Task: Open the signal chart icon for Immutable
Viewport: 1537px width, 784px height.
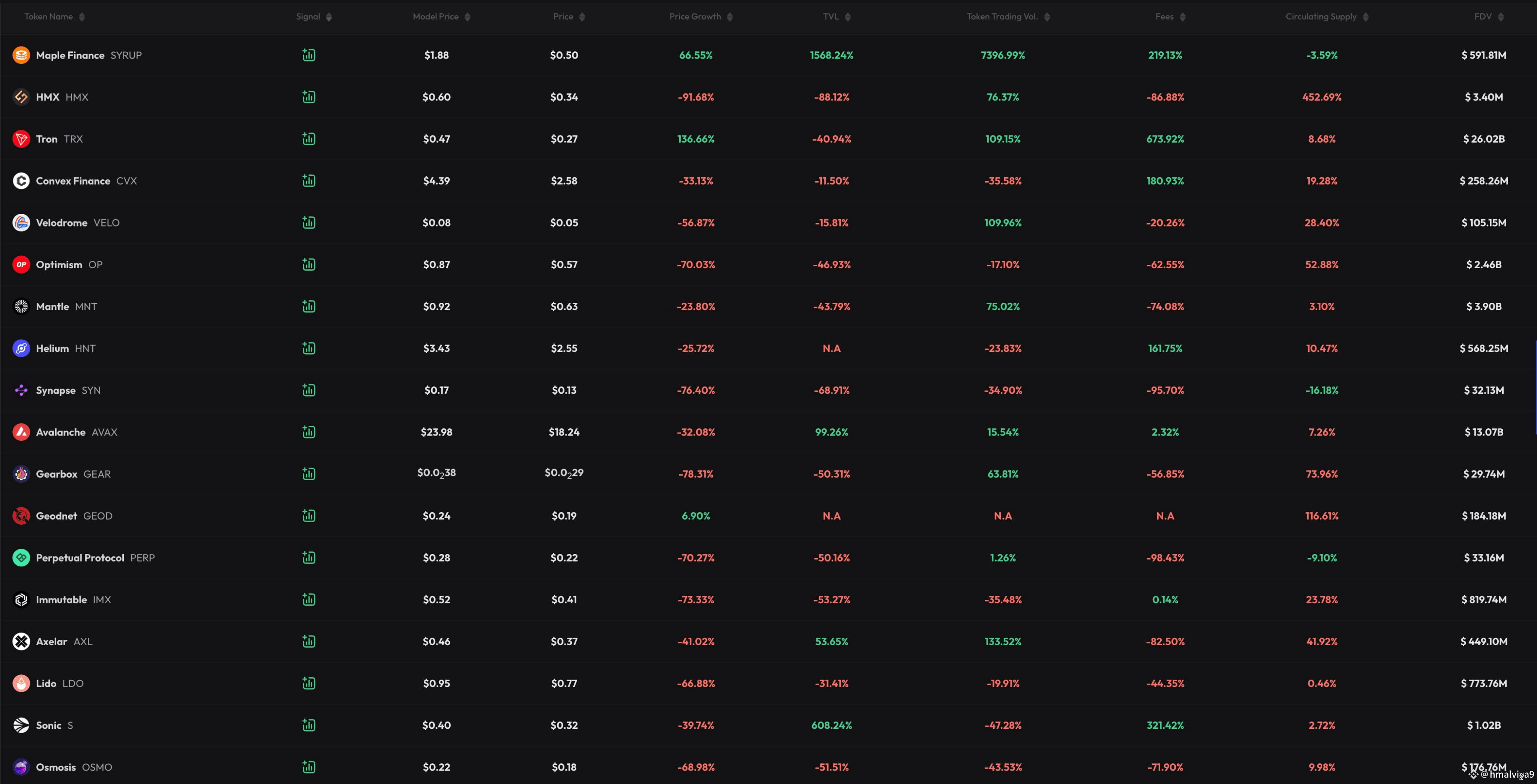Action: point(308,599)
